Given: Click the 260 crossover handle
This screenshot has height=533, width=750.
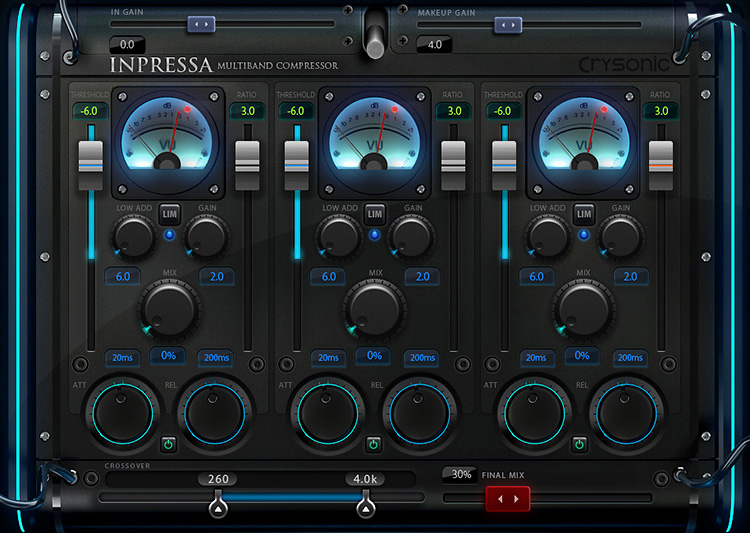Looking at the screenshot, I should (218, 504).
